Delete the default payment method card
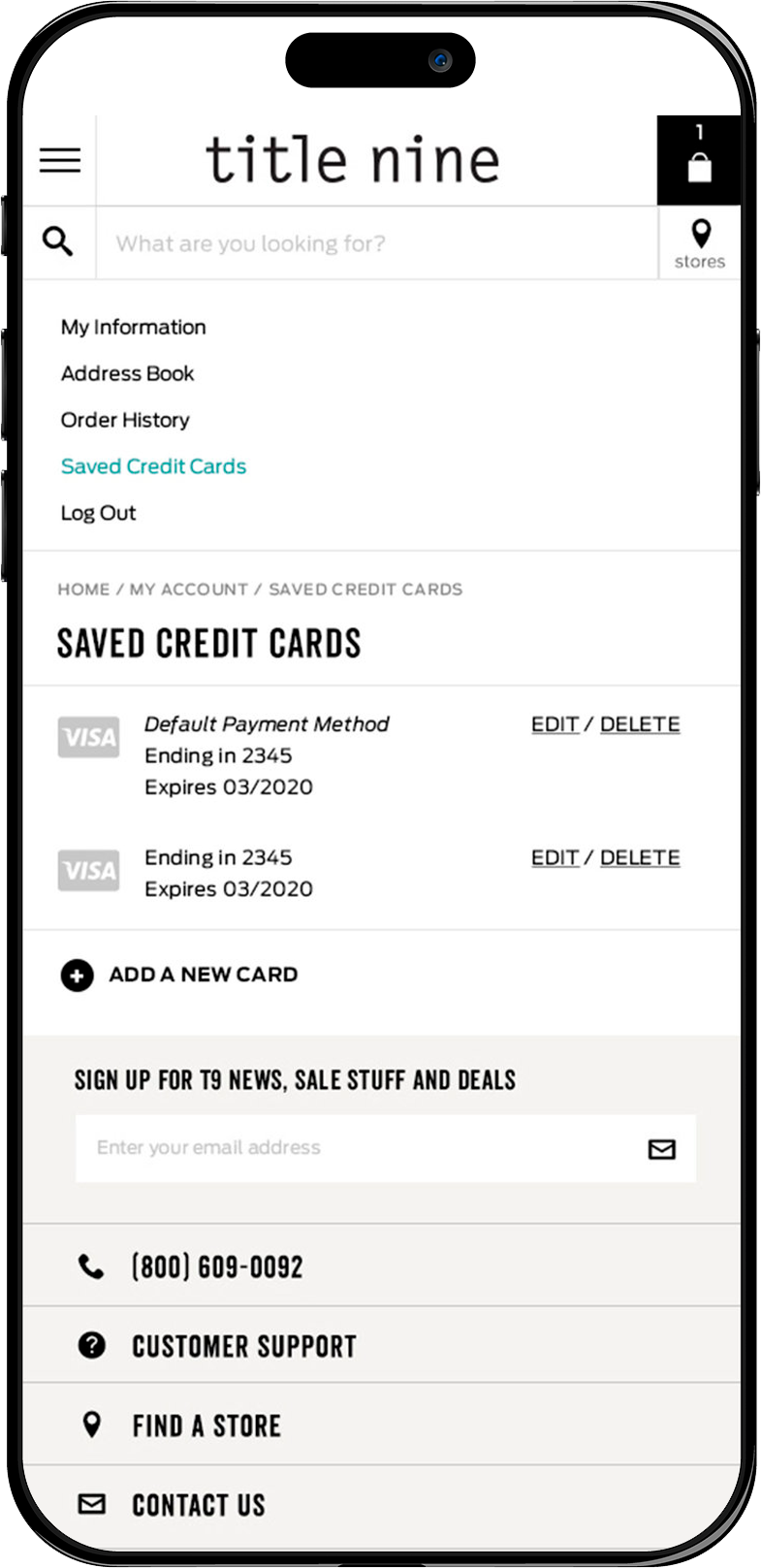The height and width of the screenshot is (1568, 761). coord(640,724)
